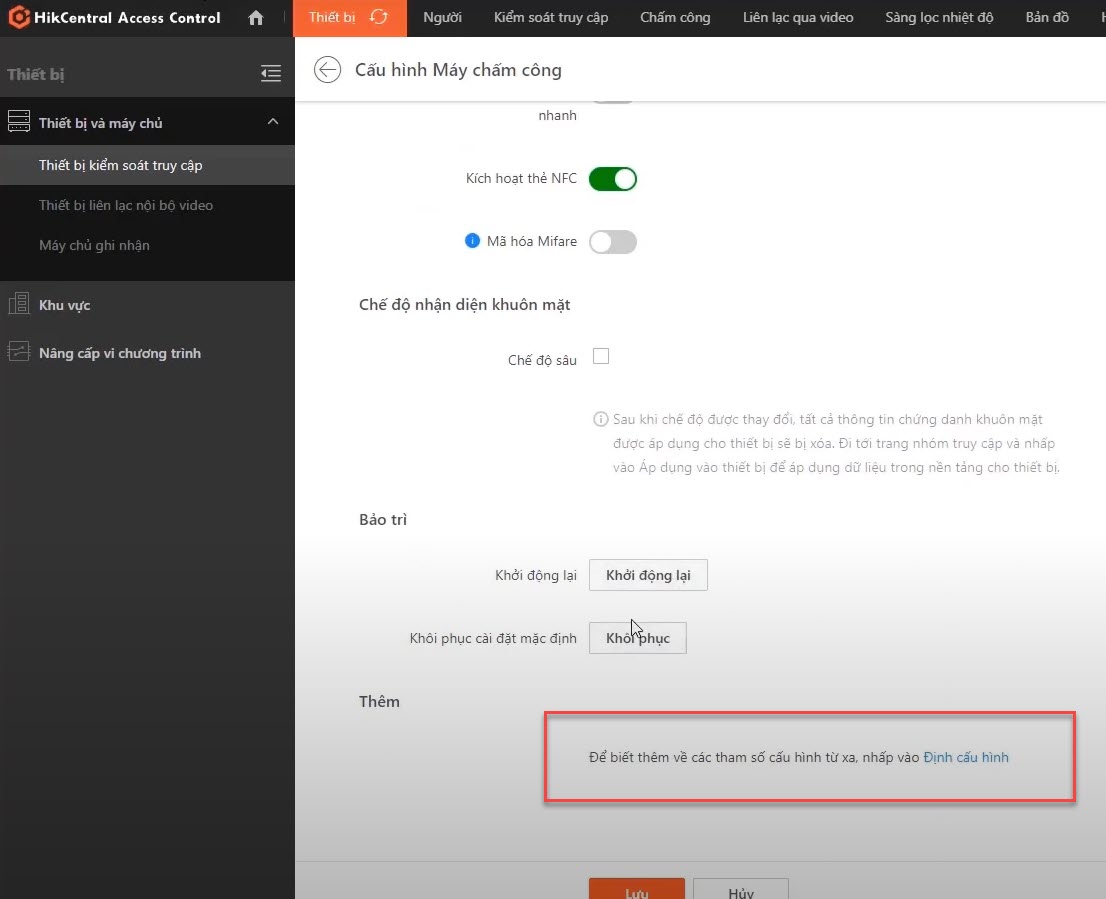Check the Chế độ sâu checkbox
This screenshot has height=899, width=1106.
601,356
